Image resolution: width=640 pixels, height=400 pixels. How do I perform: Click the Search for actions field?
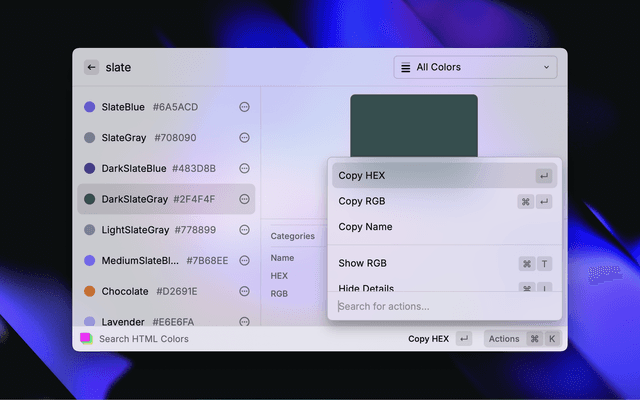(440, 306)
